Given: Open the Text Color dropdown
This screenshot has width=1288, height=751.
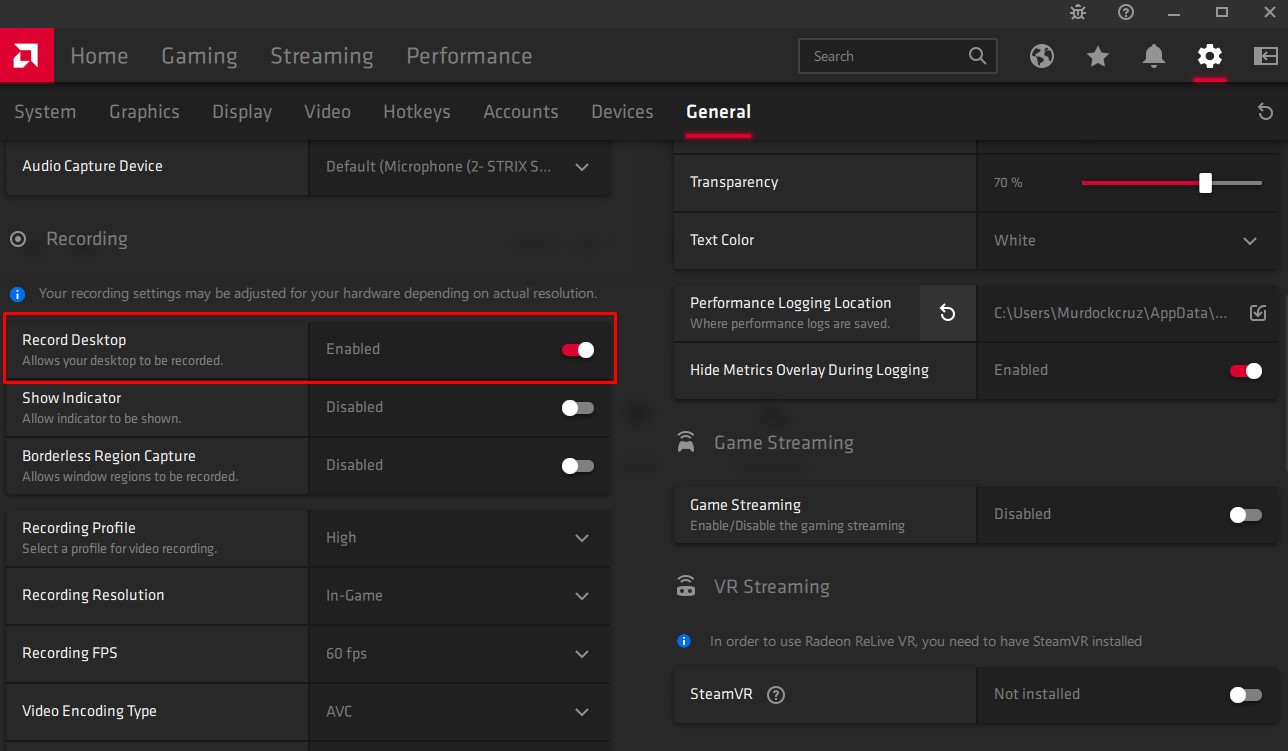Looking at the screenshot, I should coord(1249,241).
